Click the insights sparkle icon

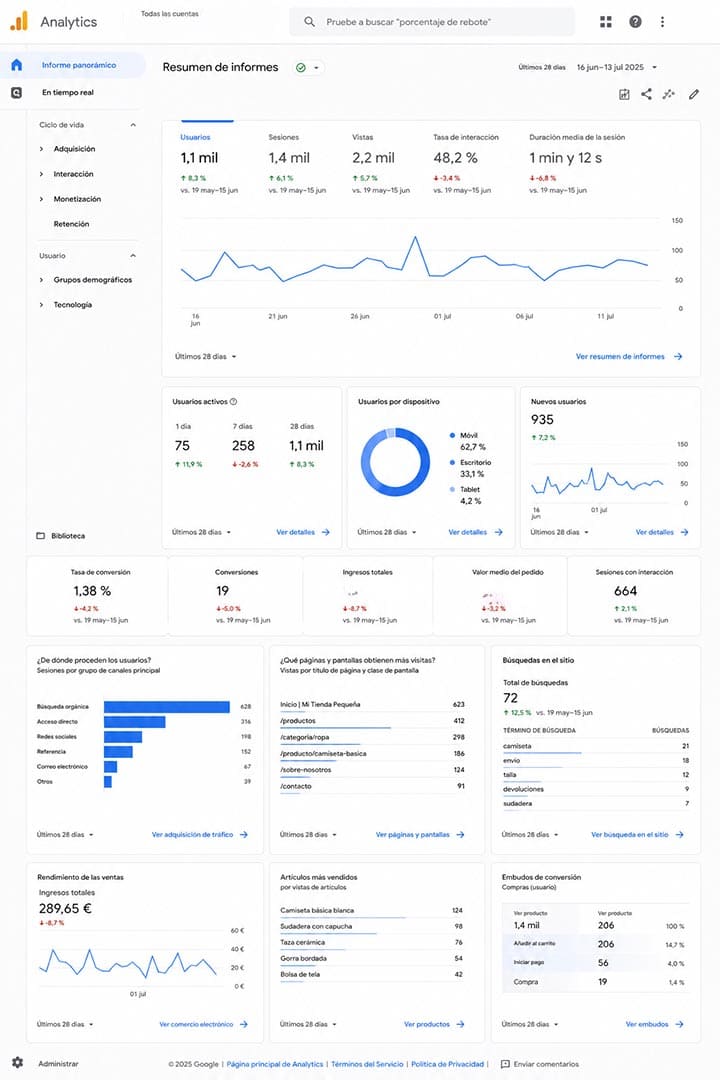pyautogui.click(x=668, y=94)
